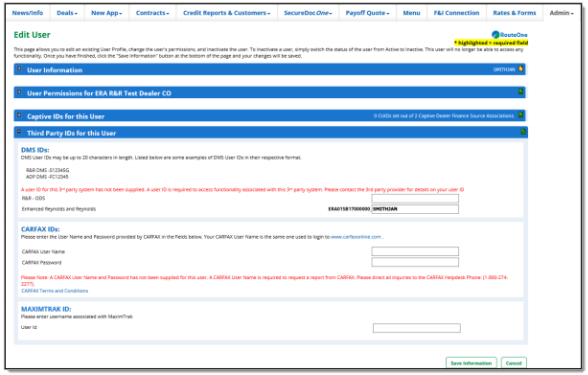
Task: Go to the News/Info tab
Action: (28, 13)
